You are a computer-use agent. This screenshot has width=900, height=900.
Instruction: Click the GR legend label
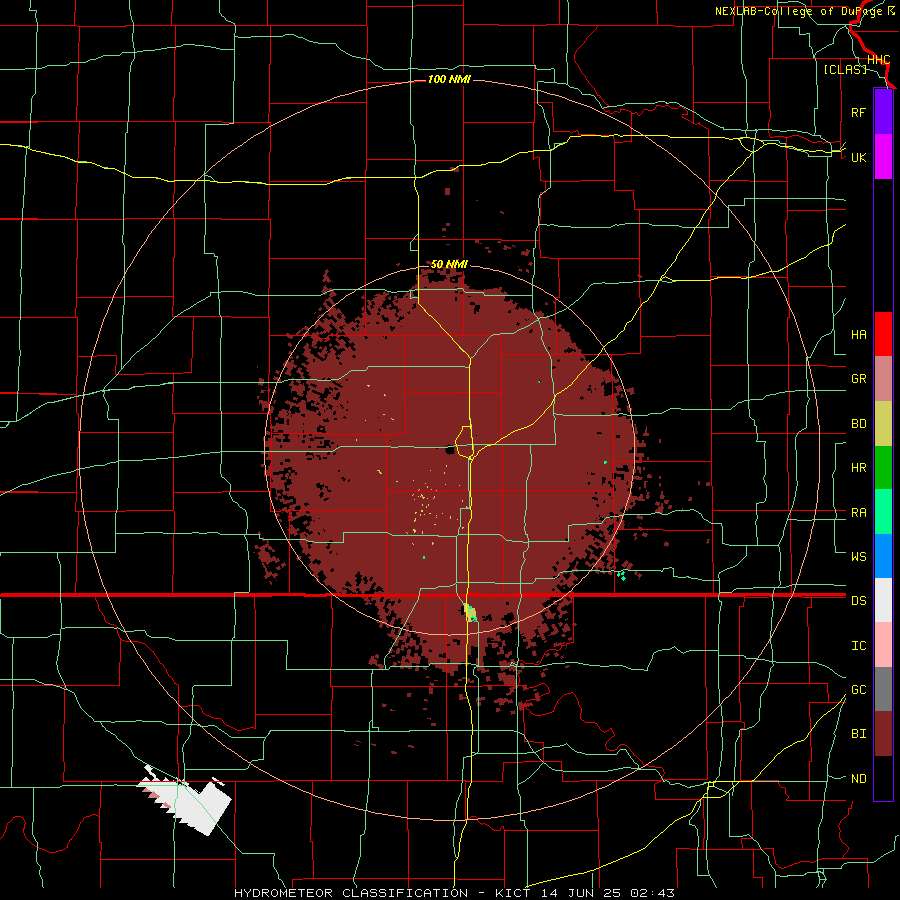point(858,379)
